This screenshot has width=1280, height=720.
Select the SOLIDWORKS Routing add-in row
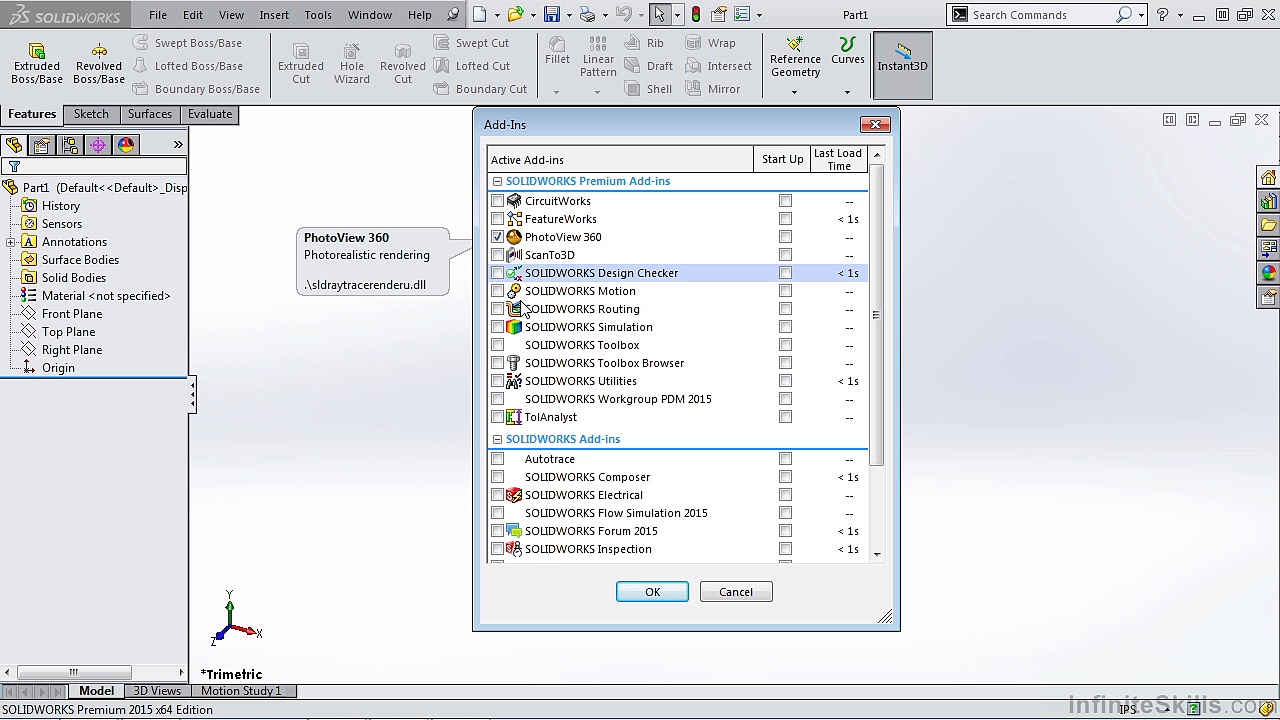click(x=677, y=309)
